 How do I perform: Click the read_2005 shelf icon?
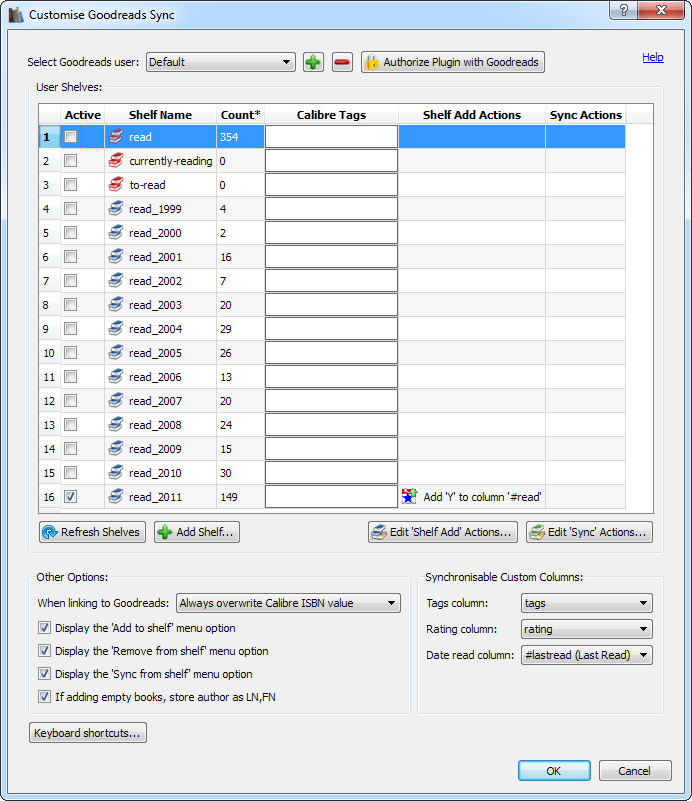(x=116, y=352)
